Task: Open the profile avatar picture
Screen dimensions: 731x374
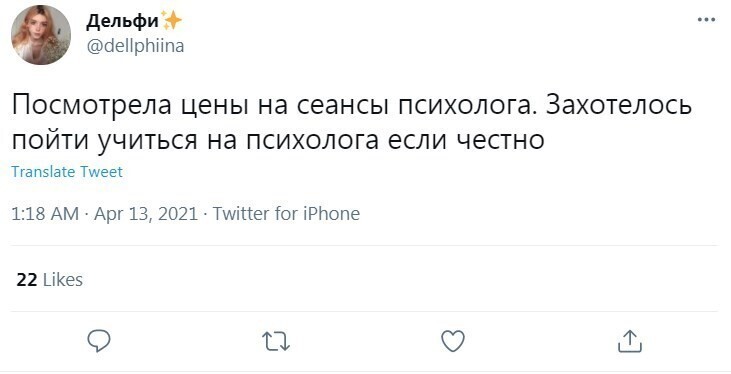Action: click(41, 35)
